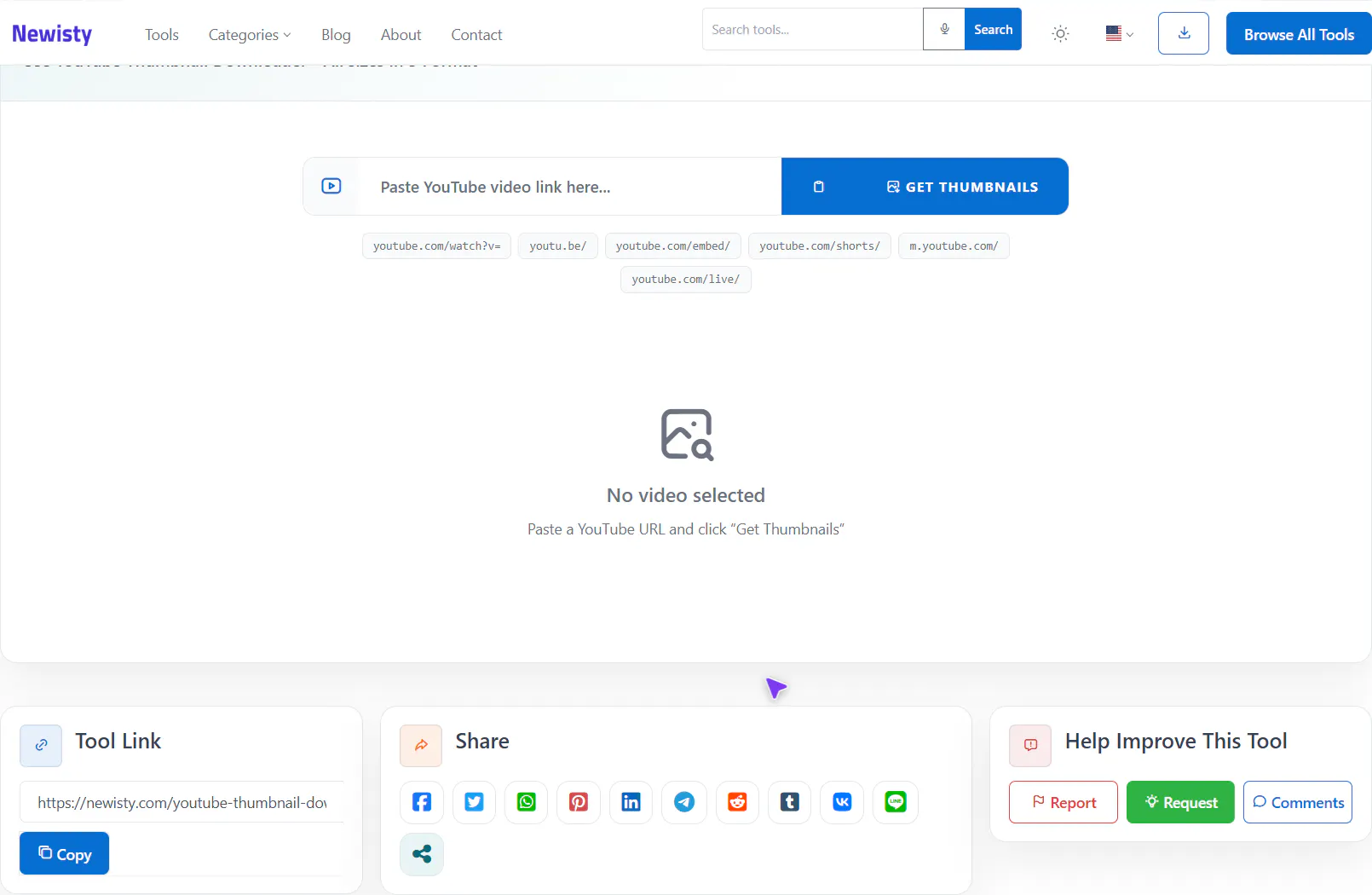
Task: Open the Contact page
Action: tap(476, 35)
